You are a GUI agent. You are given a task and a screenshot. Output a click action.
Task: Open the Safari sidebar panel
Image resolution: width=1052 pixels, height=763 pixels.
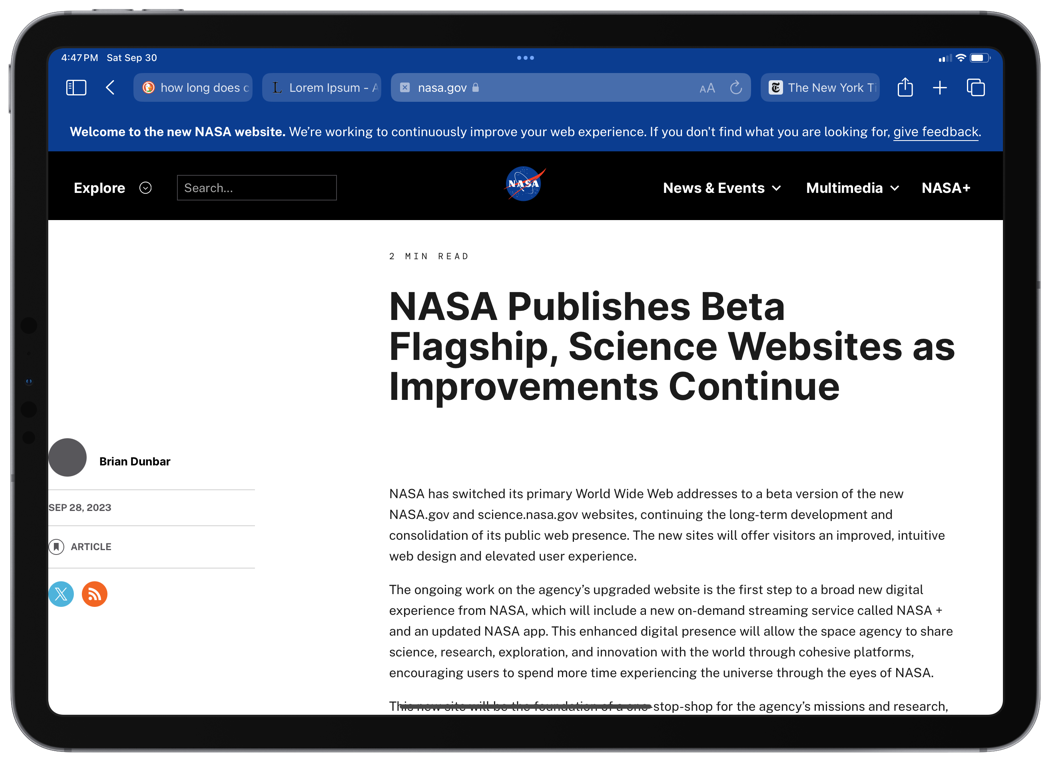point(76,88)
